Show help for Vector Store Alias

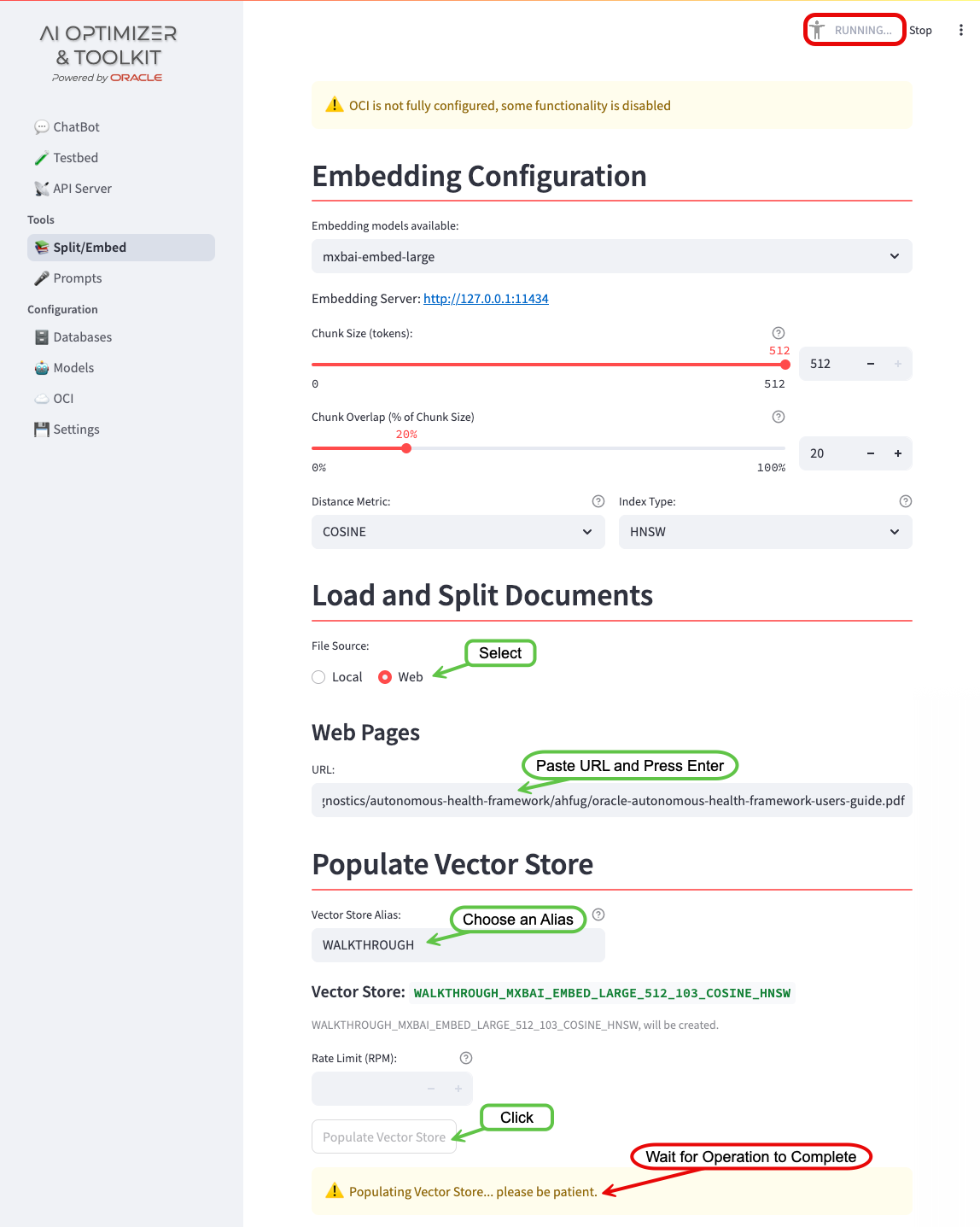tap(598, 914)
